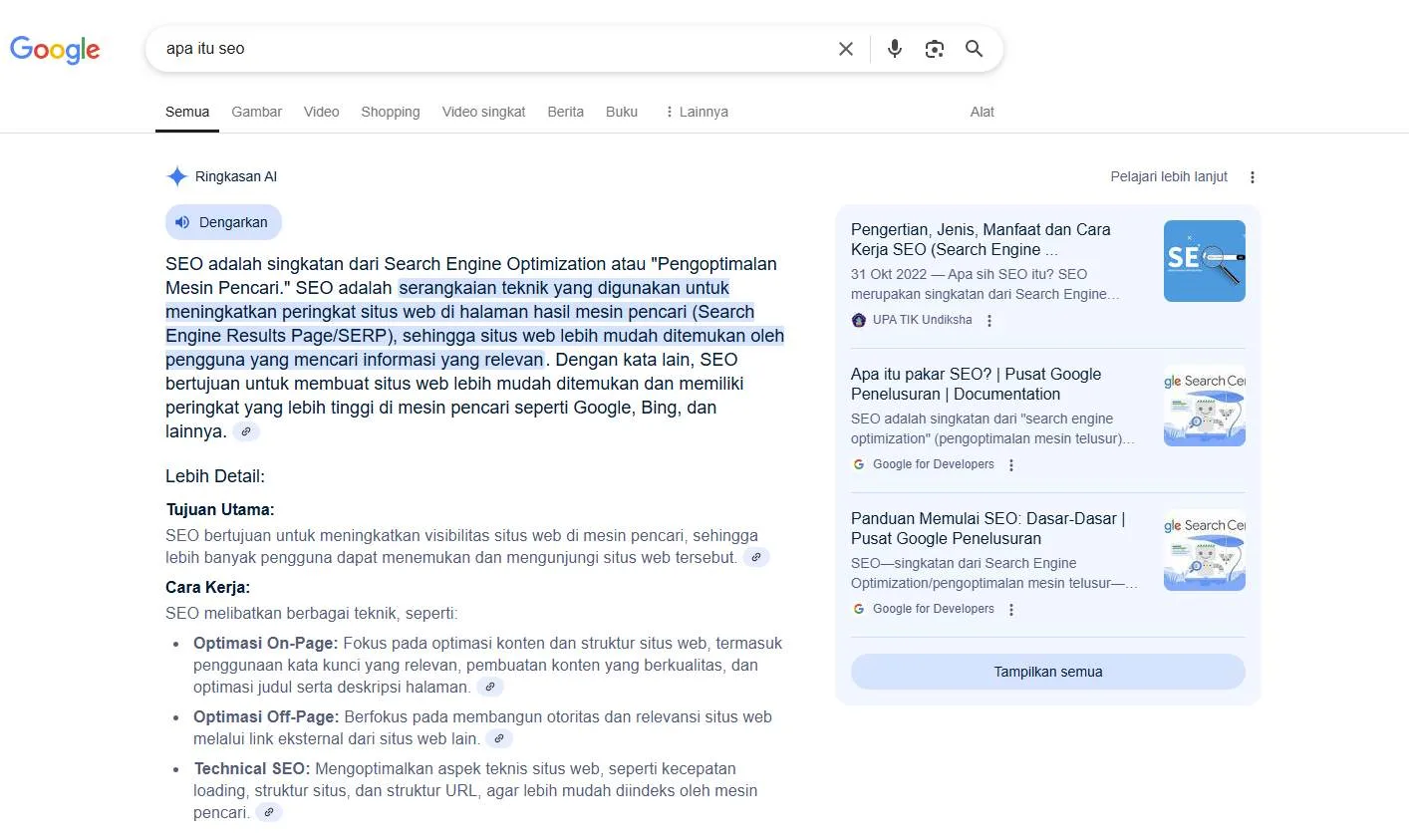Switch to the Gambar tab
The height and width of the screenshot is (840, 1409).
point(257,112)
